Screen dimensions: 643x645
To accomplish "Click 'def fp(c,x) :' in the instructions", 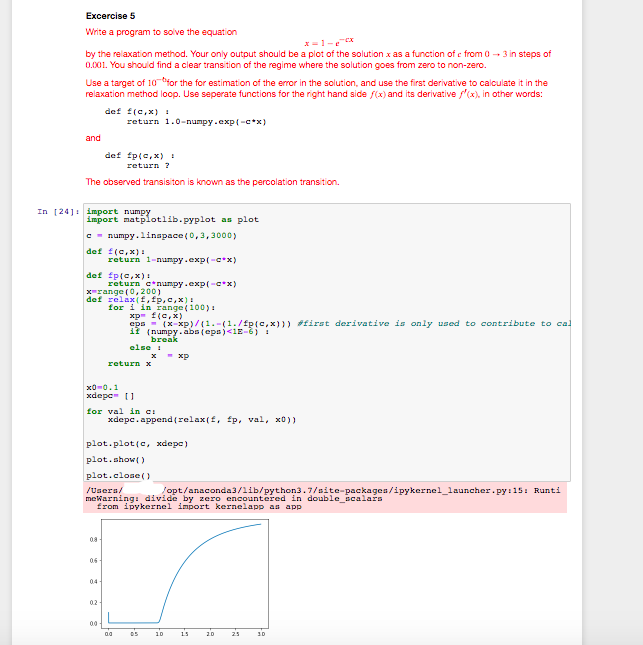I will click(x=139, y=156).
